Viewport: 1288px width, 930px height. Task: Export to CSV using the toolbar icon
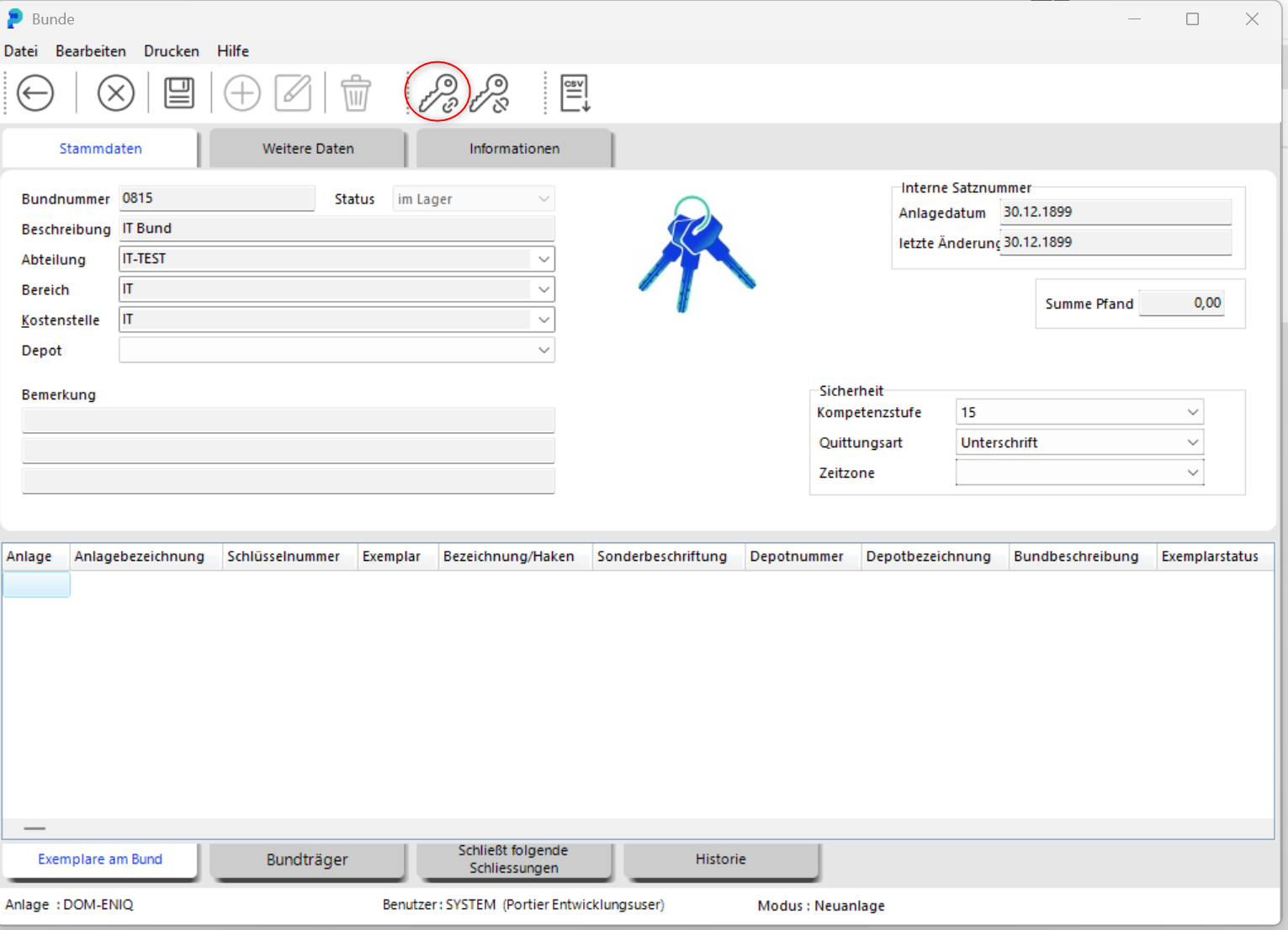[575, 92]
